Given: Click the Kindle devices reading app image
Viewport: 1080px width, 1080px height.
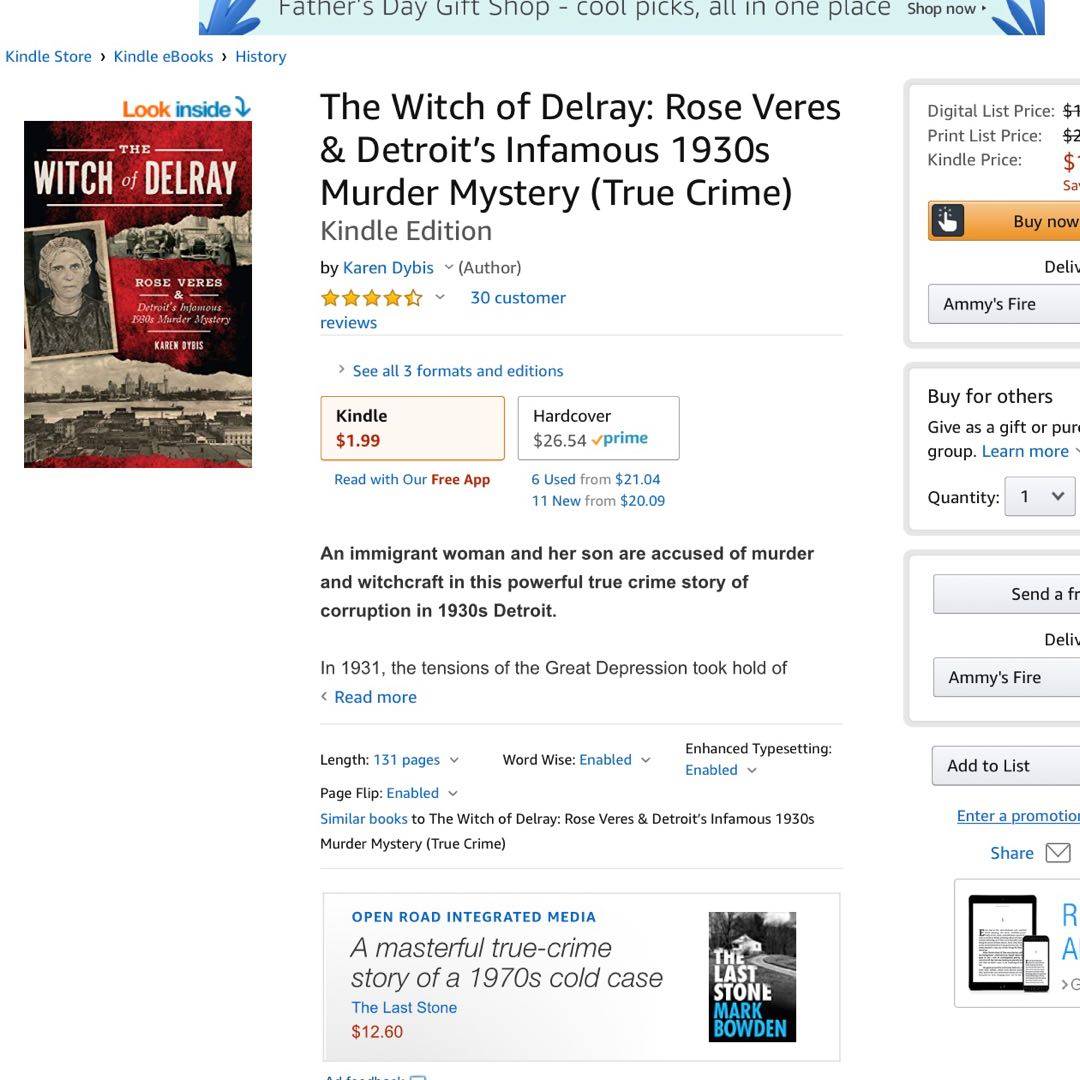Looking at the screenshot, I should point(1008,943).
